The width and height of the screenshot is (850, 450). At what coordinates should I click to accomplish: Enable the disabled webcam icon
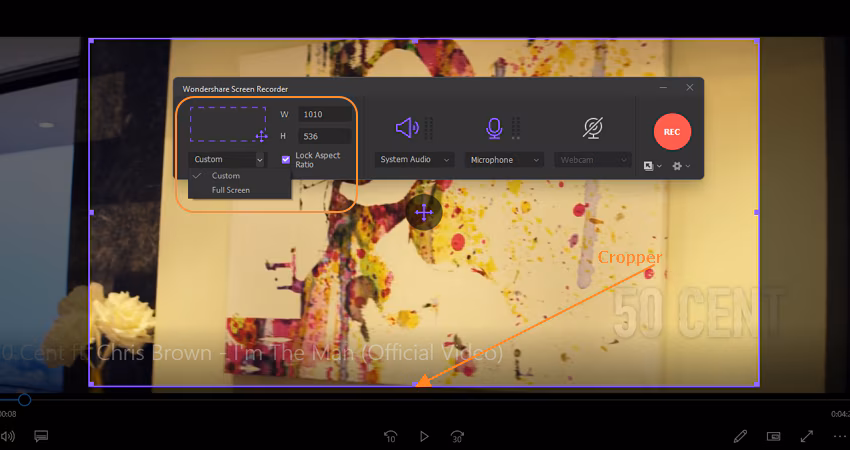click(593, 128)
